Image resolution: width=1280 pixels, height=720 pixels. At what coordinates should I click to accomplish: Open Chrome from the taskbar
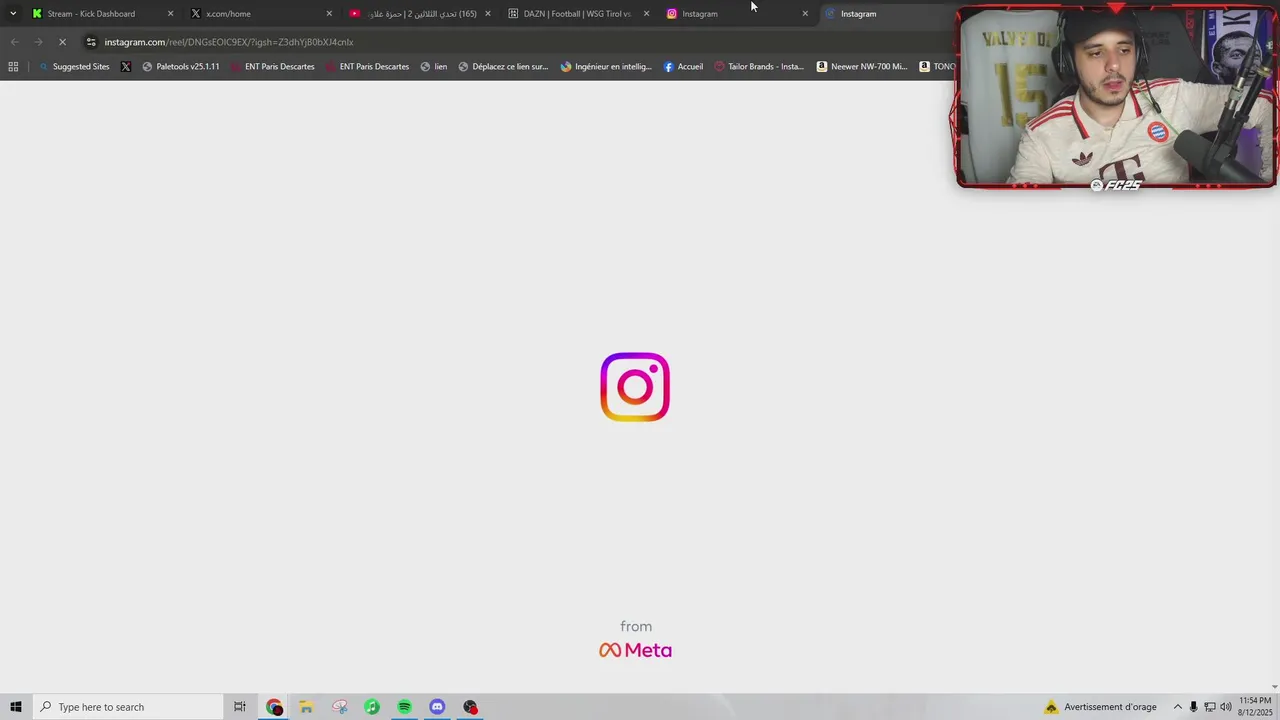[x=274, y=707]
